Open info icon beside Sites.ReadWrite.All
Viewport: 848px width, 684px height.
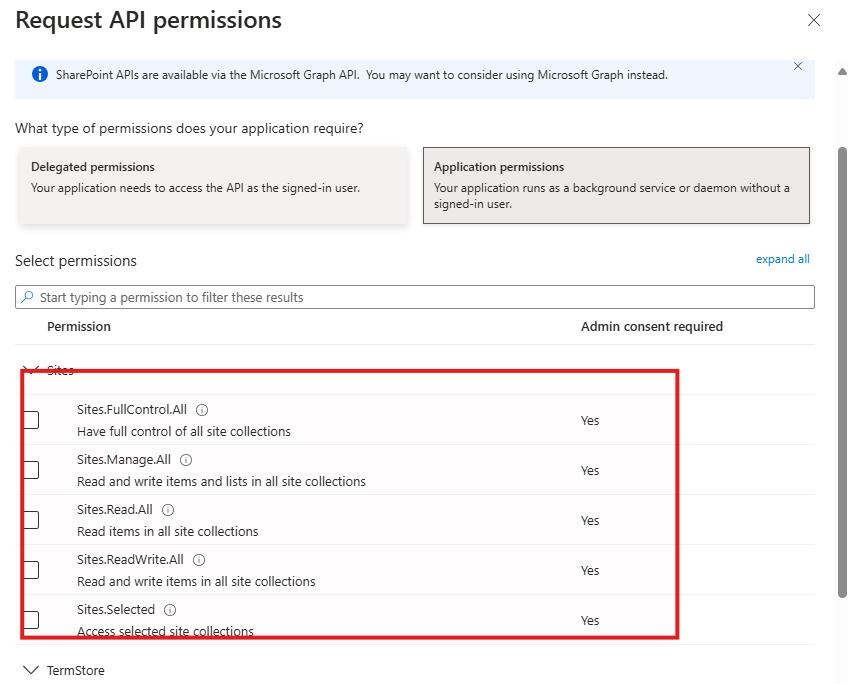click(199, 560)
